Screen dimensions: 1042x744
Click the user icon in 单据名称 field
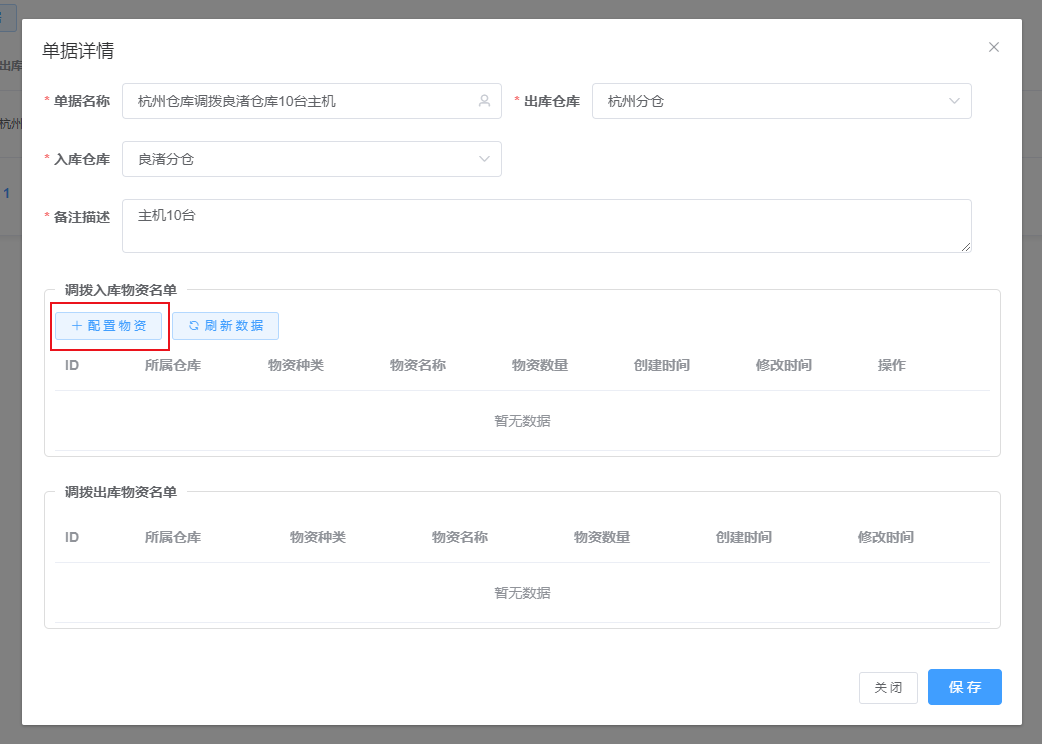tap(484, 101)
